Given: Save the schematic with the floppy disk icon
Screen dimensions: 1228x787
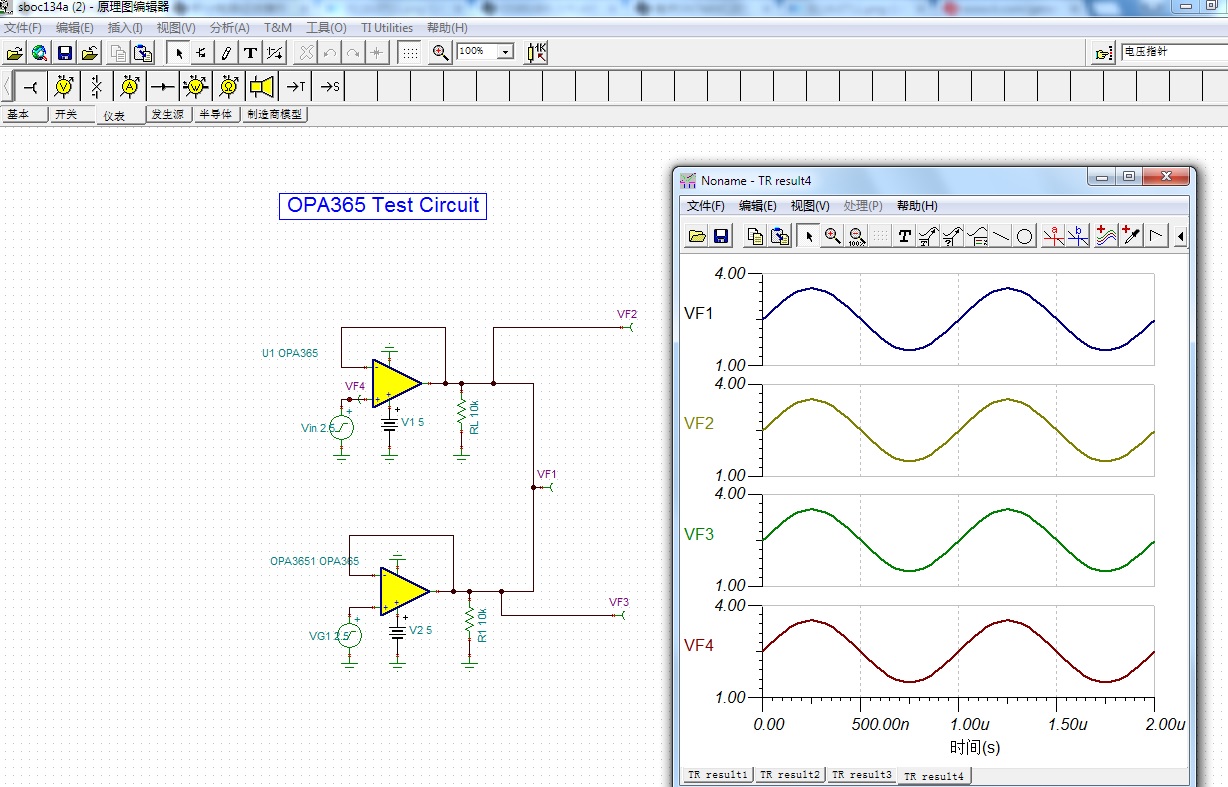Looking at the screenshot, I should point(64,53).
